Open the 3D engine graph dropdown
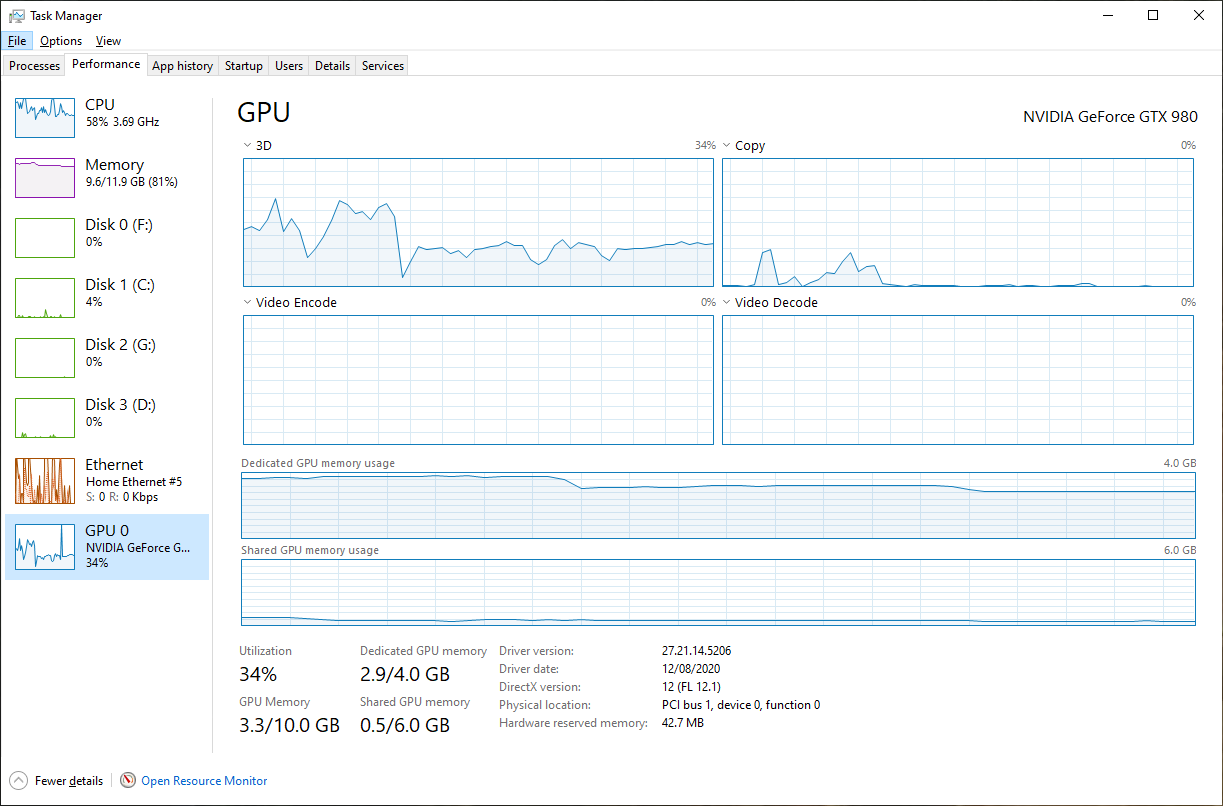Screen dimensions: 1223x806 [x=248, y=146]
